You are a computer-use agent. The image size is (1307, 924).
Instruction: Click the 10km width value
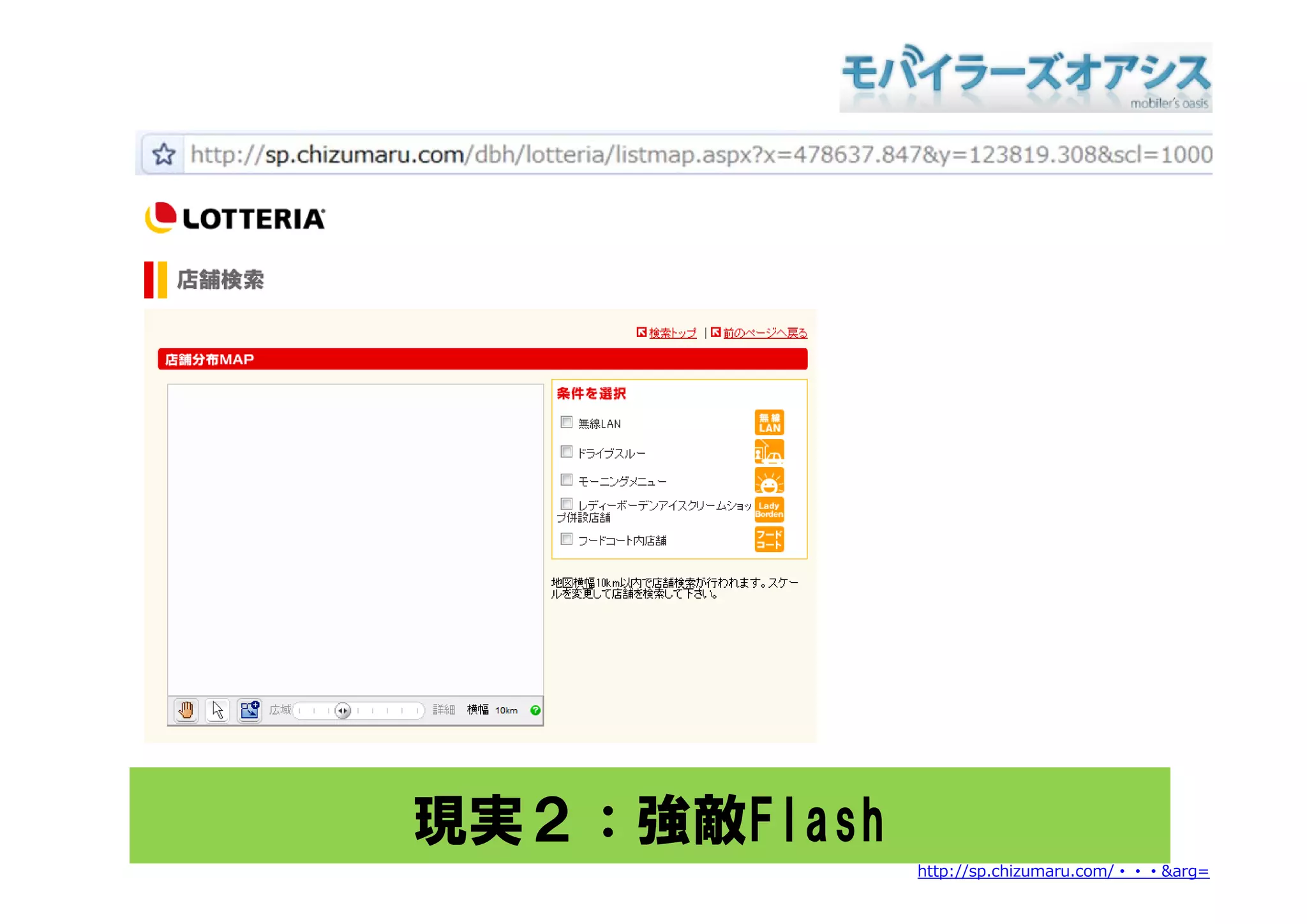[507, 710]
